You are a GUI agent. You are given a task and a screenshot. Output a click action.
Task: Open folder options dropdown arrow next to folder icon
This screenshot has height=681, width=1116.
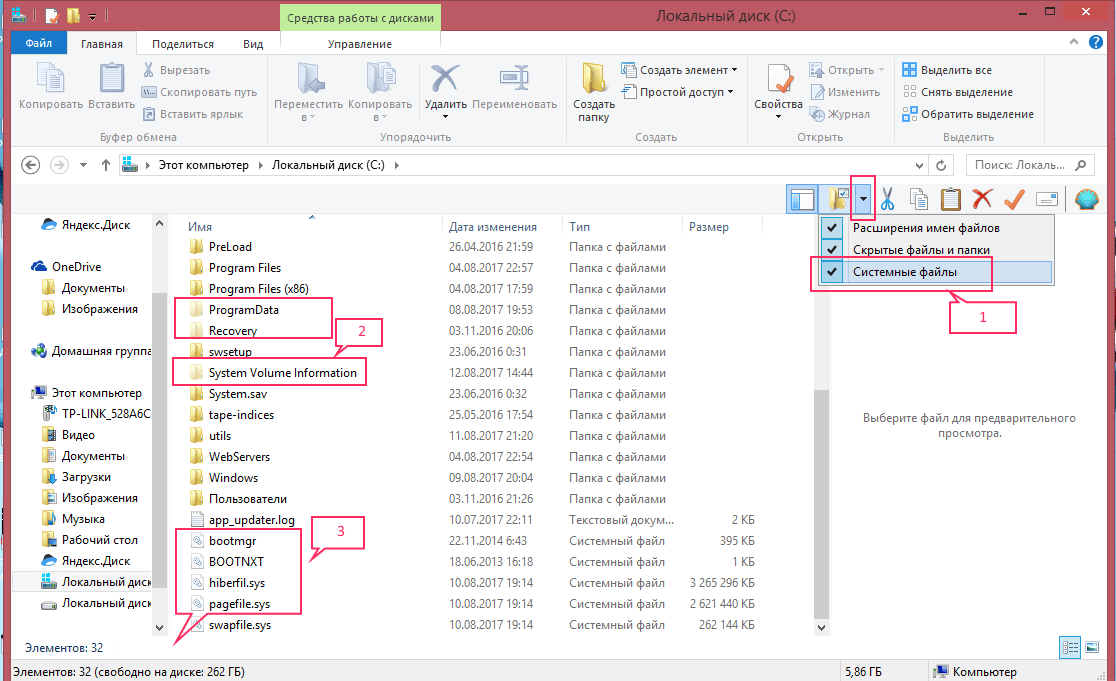click(862, 199)
